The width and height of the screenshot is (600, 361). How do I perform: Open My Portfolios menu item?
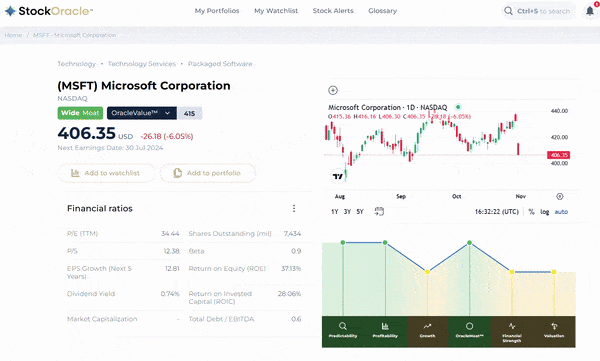coord(217,11)
